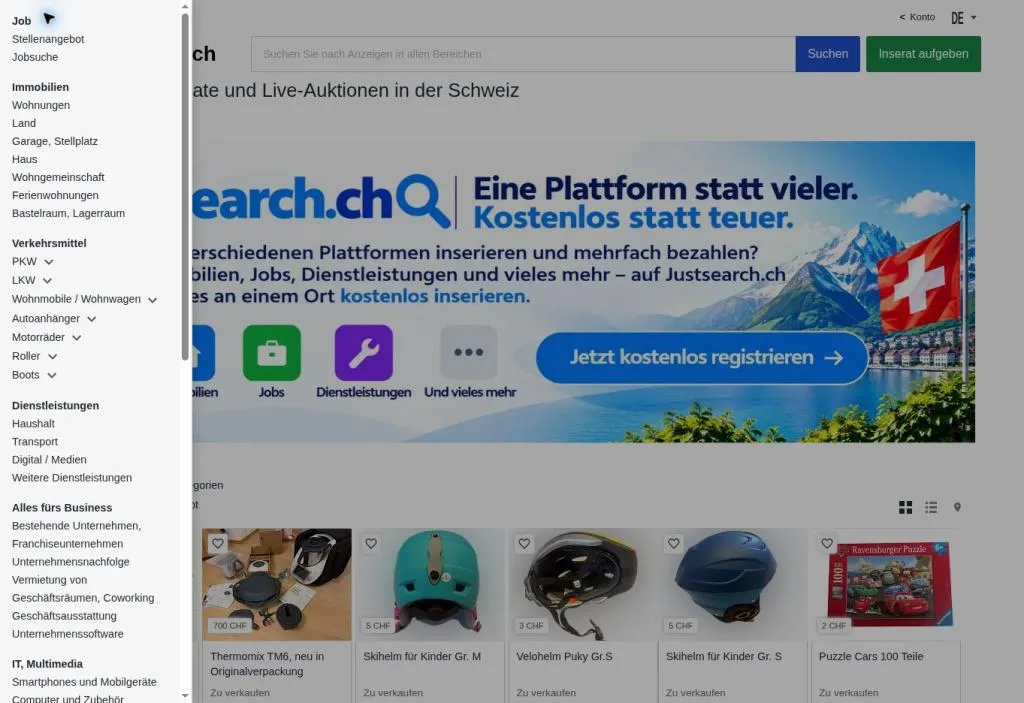Switch to list view icon
Image resolution: width=1024 pixels, height=703 pixels.
(x=931, y=508)
